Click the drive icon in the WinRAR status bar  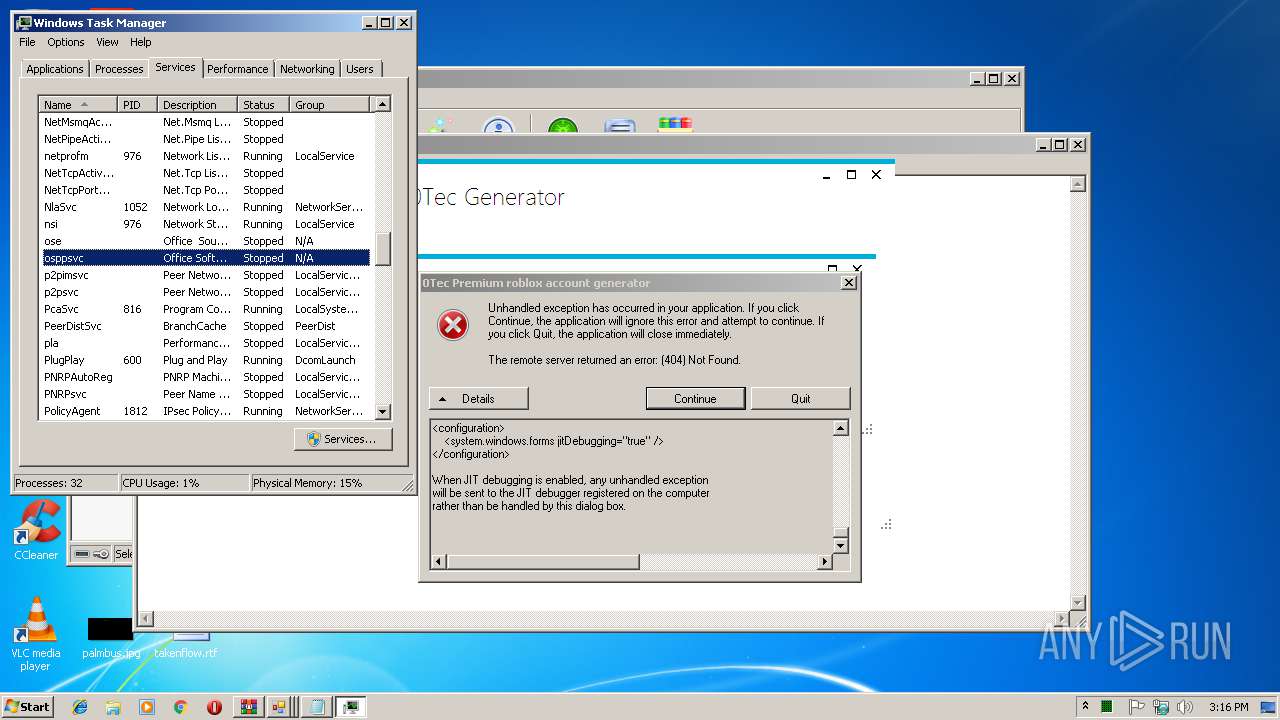pyautogui.click(x=82, y=553)
